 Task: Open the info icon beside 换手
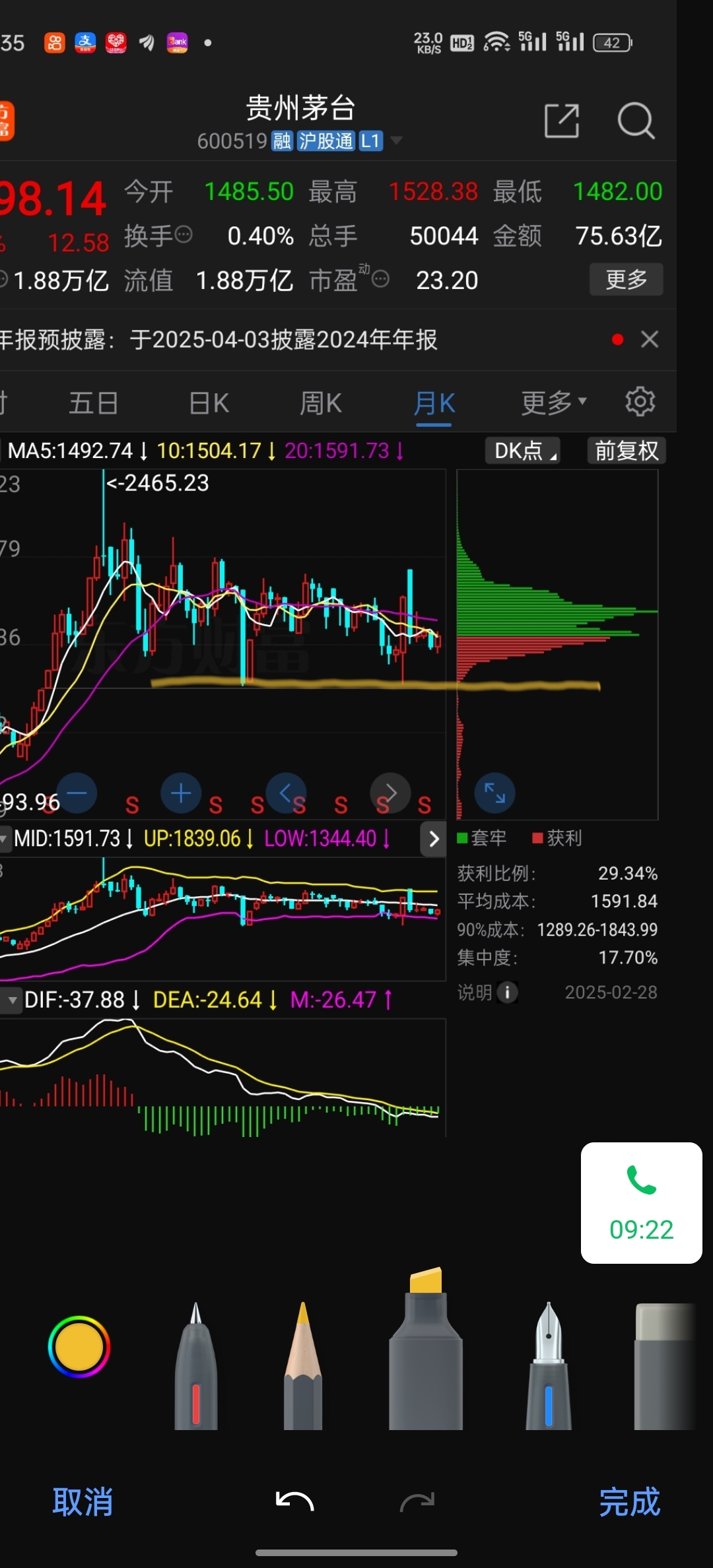[184, 234]
